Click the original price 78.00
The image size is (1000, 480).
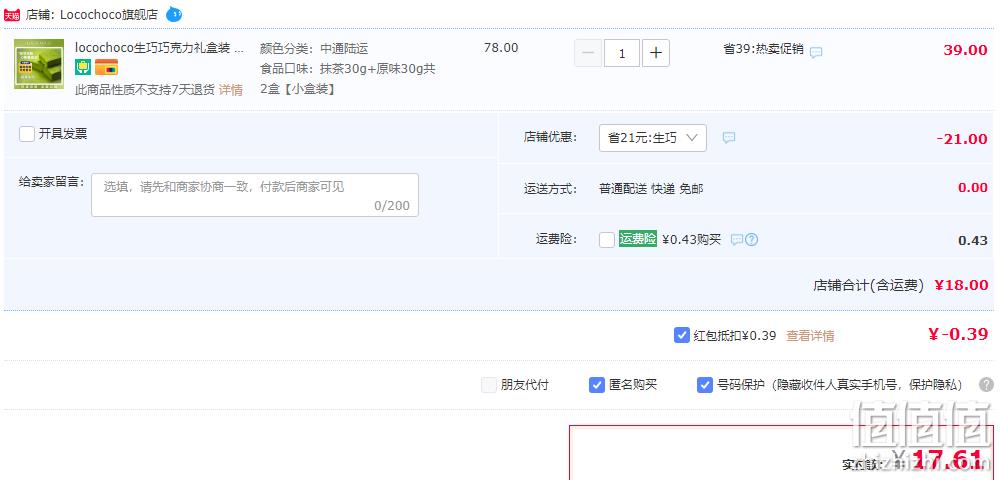501,48
